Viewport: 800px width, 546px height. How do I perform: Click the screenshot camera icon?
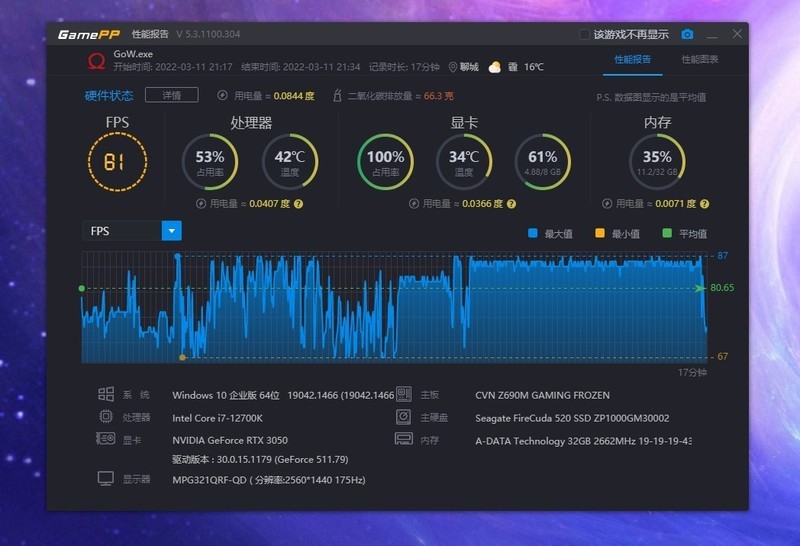click(687, 34)
